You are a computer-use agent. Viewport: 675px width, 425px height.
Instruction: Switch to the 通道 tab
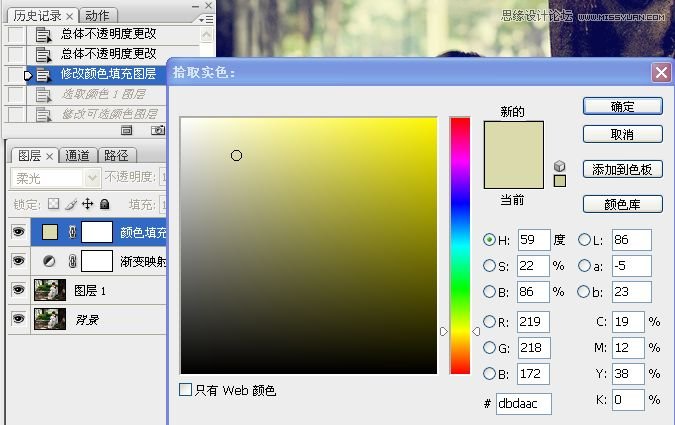(78, 155)
